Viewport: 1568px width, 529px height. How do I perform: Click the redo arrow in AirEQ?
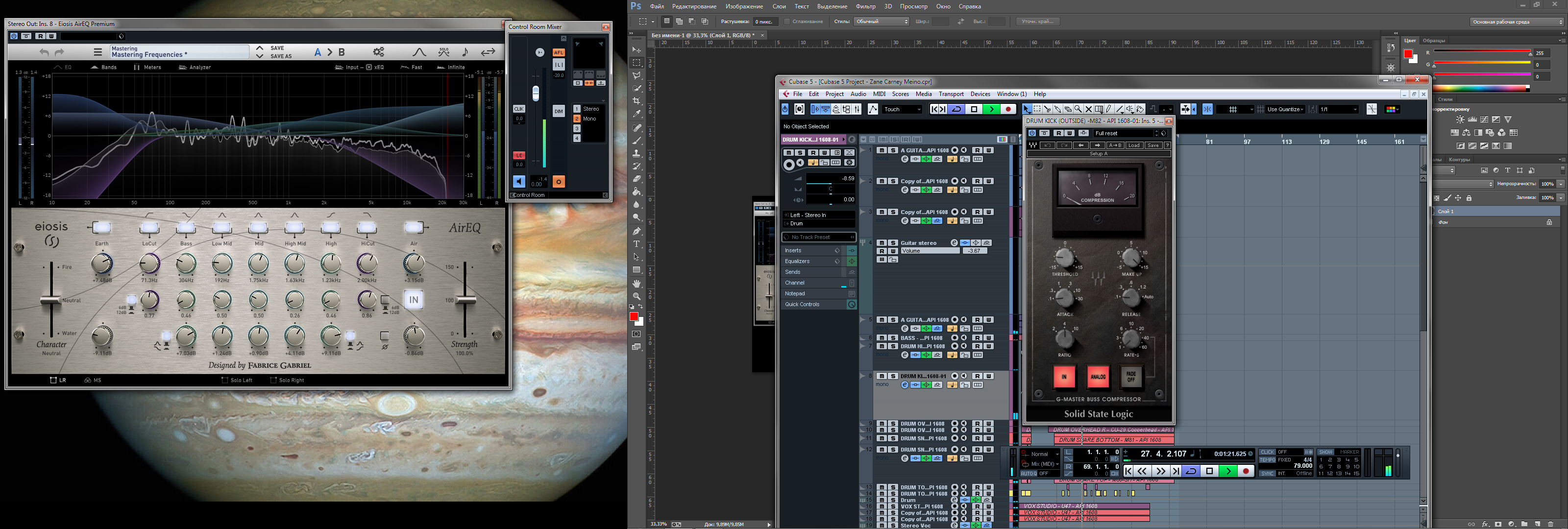point(59,52)
